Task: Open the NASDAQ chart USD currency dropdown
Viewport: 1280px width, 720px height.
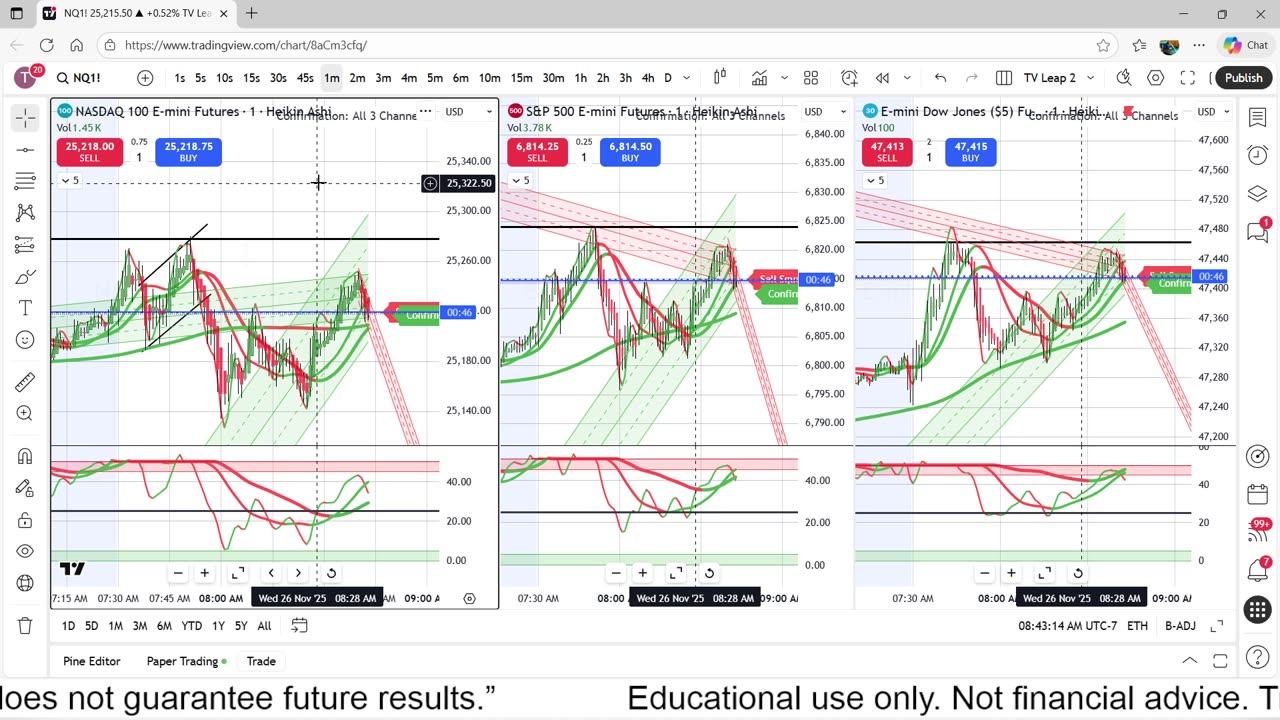Action: tap(467, 112)
